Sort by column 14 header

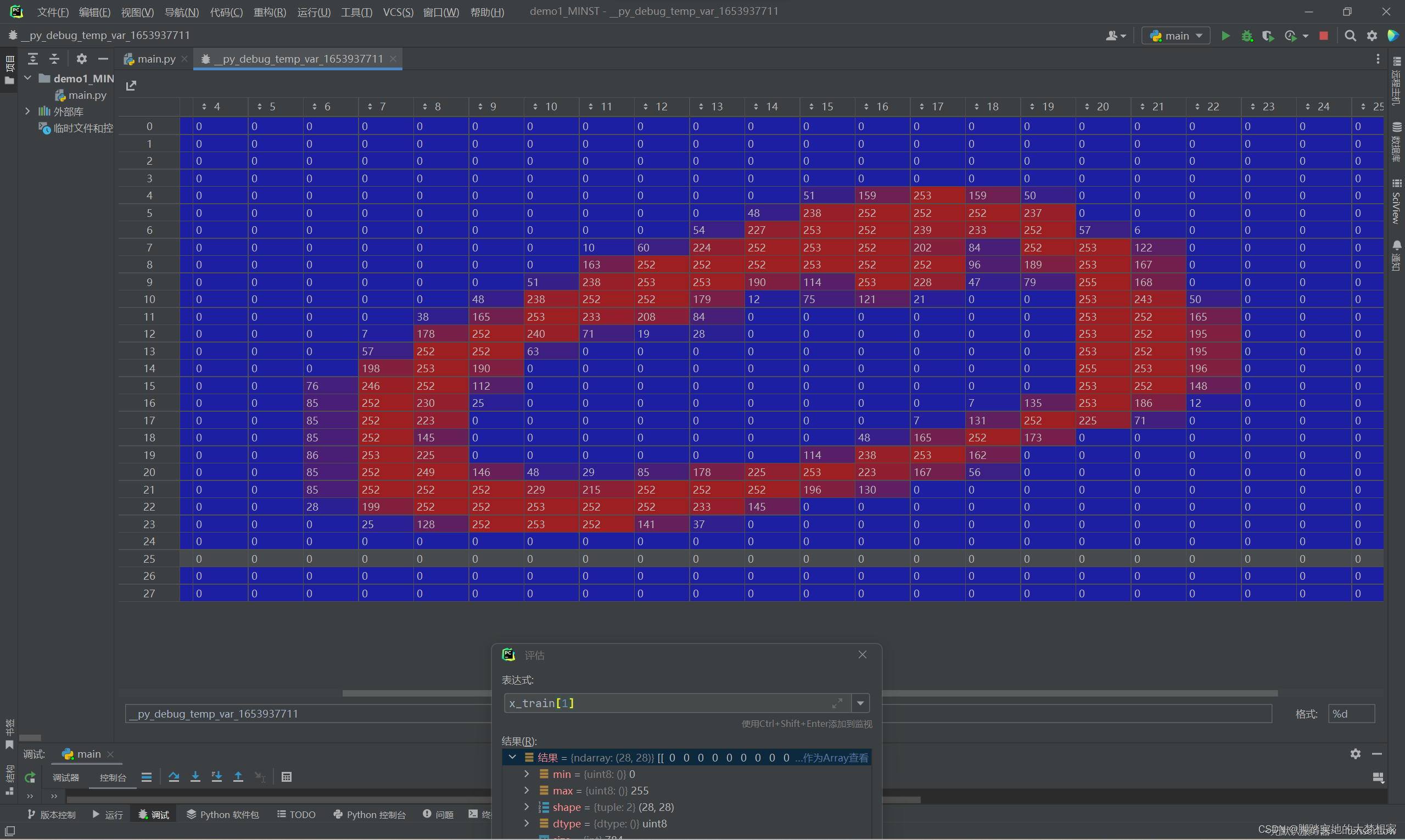point(772,107)
